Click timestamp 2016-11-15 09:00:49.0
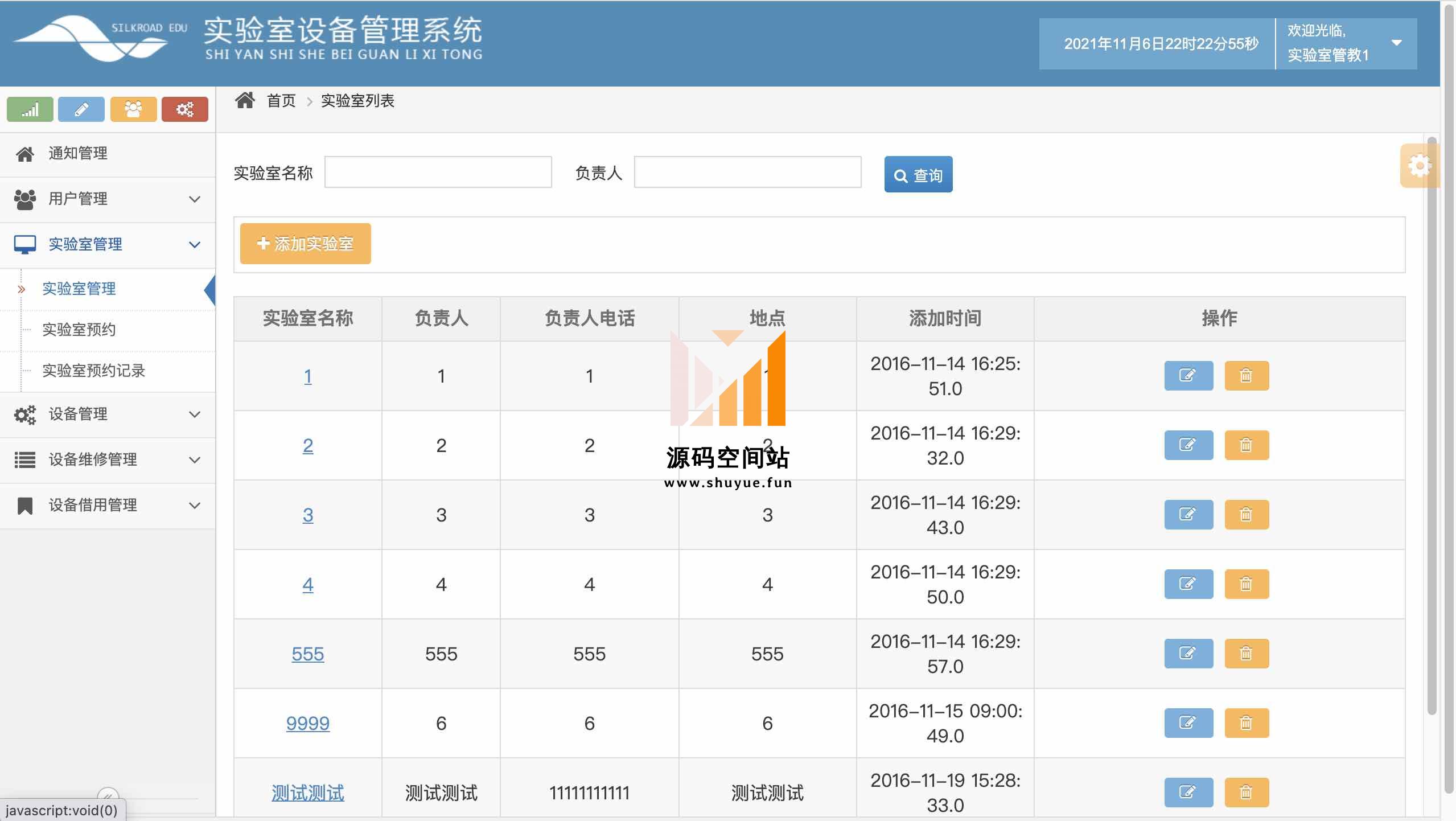 [x=945, y=724]
